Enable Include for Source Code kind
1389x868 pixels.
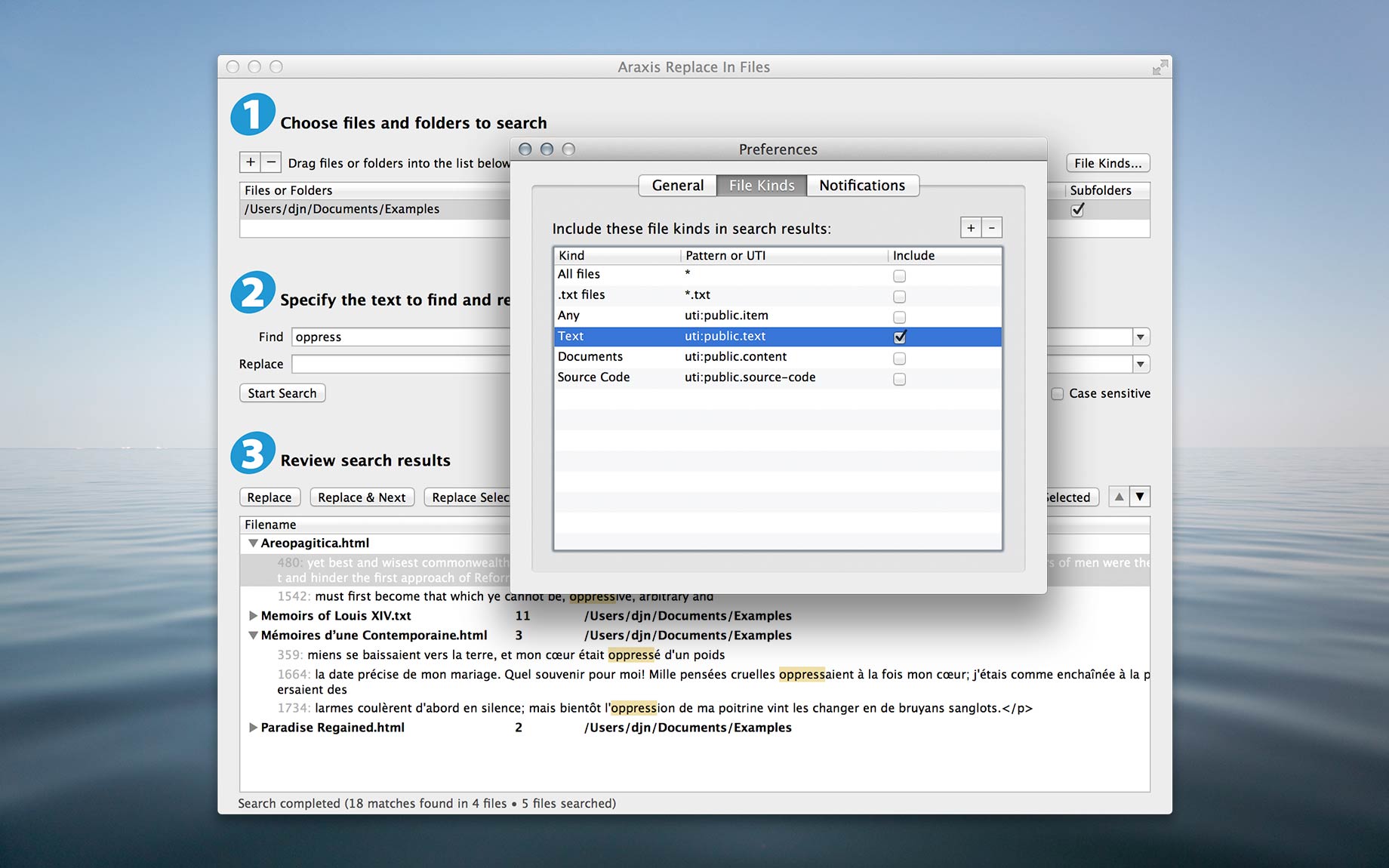(899, 379)
